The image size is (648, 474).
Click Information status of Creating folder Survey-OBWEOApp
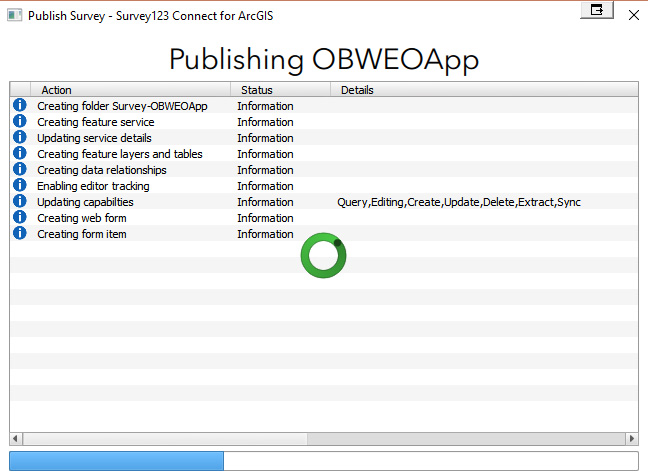point(265,106)
